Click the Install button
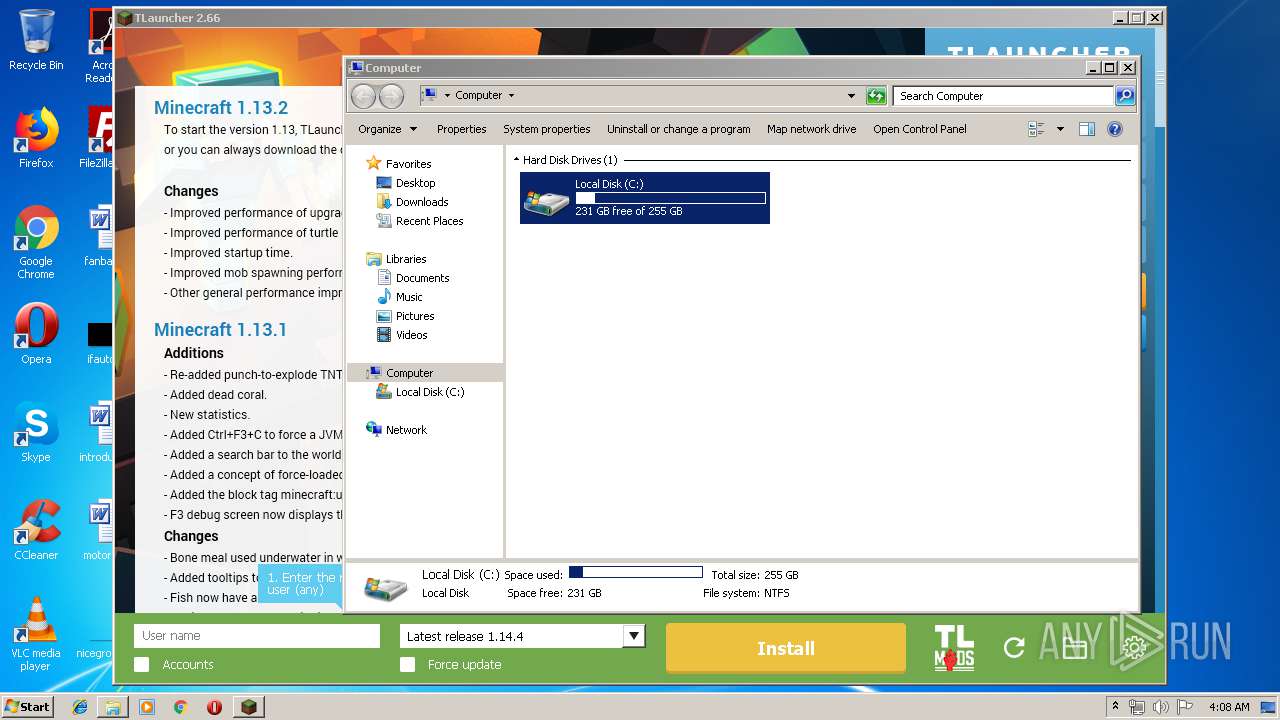The width and height of the screenshot is (1280, 720). pyautogui.click(x=786, y=648)
